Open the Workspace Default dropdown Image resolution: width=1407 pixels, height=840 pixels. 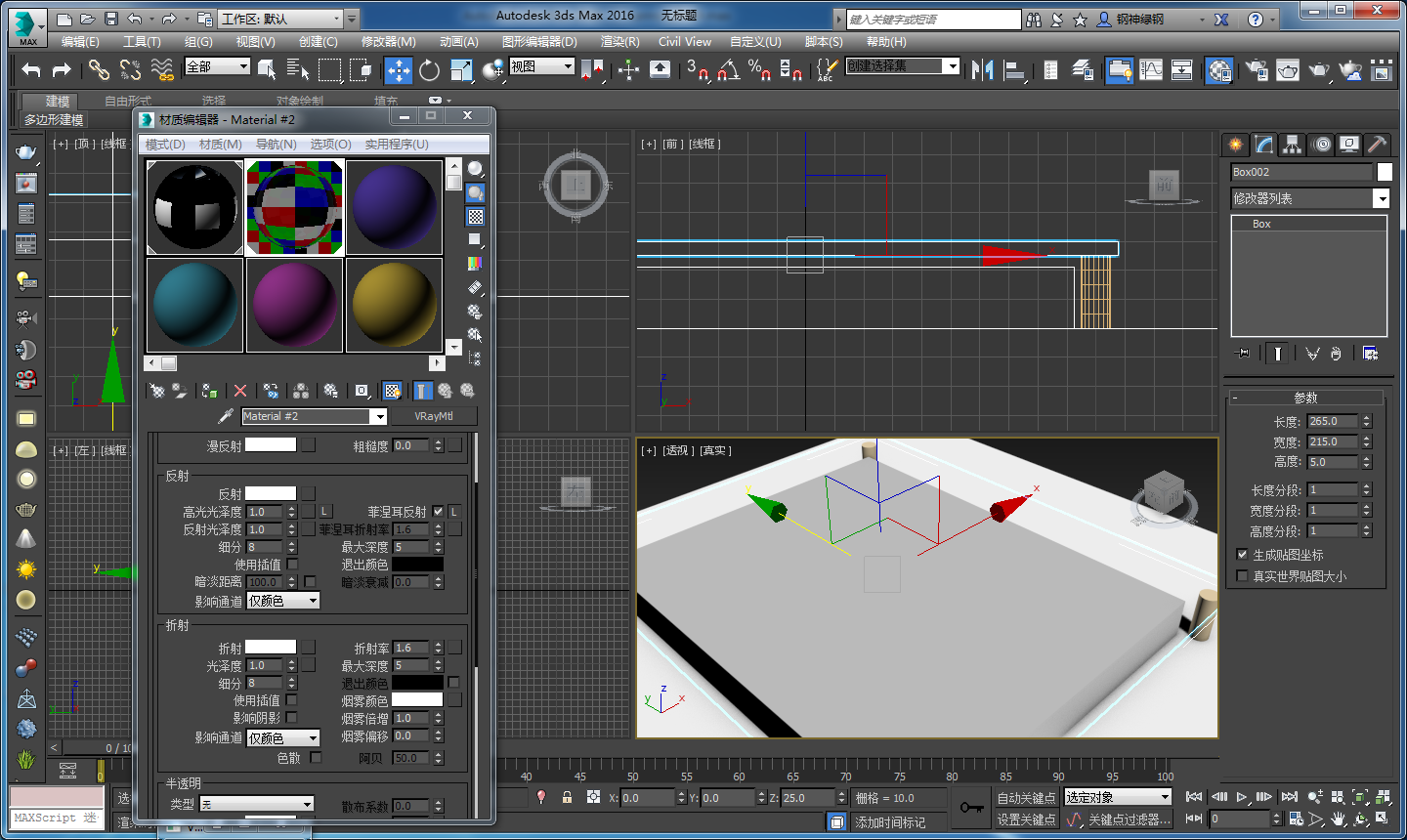point(281,19)
